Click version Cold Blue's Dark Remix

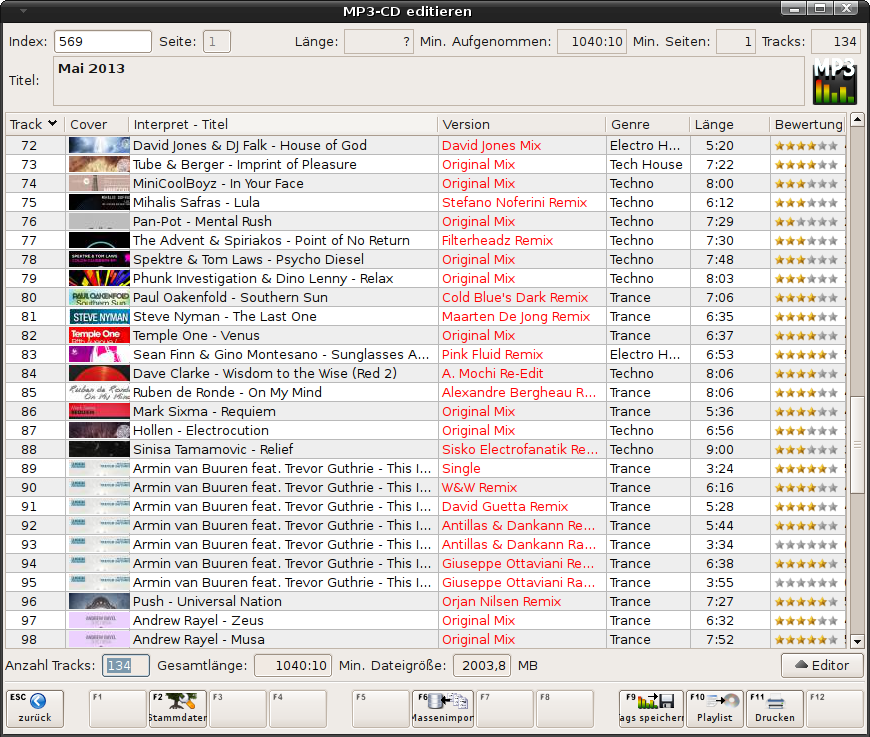tap(515, 297)
